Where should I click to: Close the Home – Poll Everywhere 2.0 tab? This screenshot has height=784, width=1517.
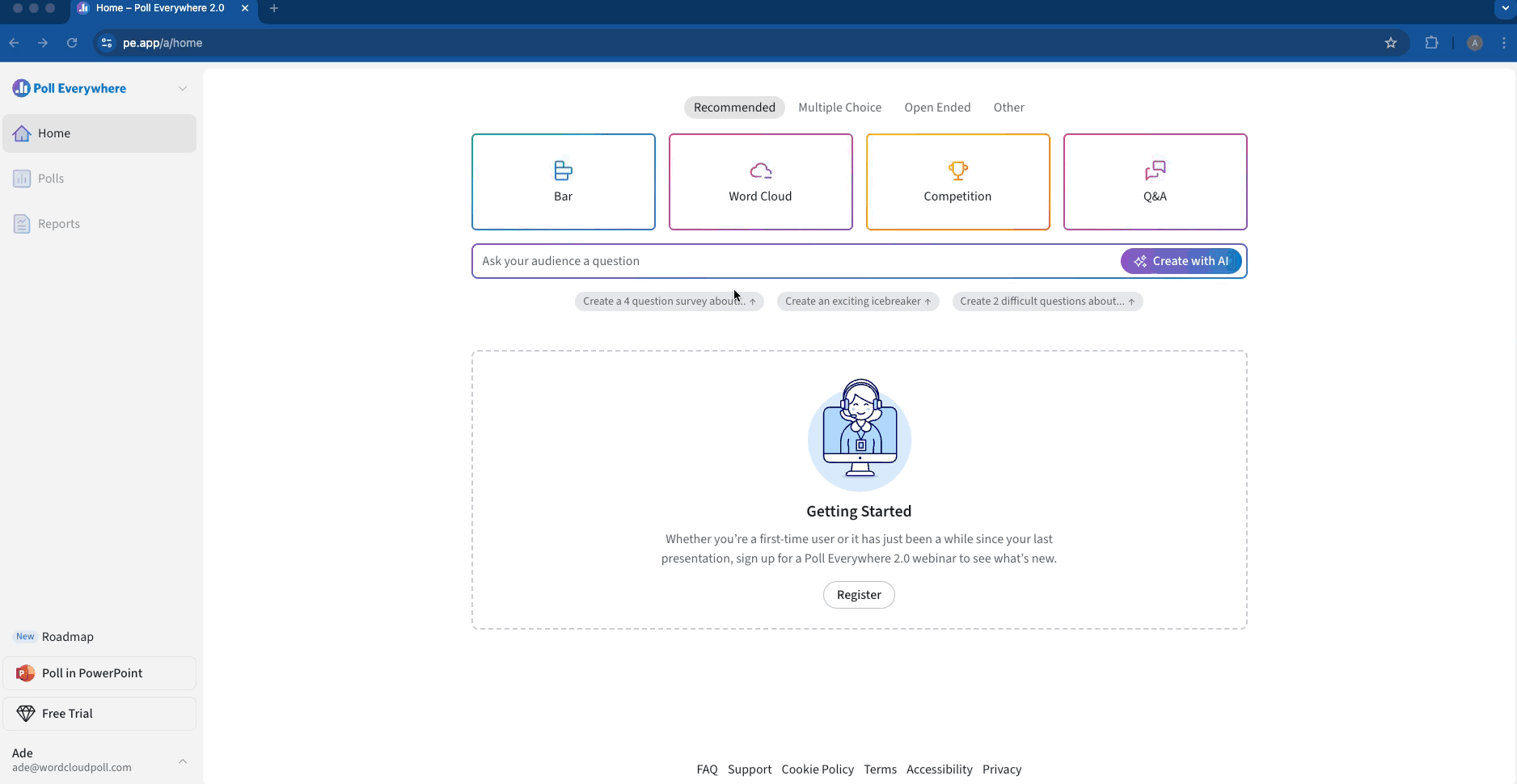click(x=245, y=8)
